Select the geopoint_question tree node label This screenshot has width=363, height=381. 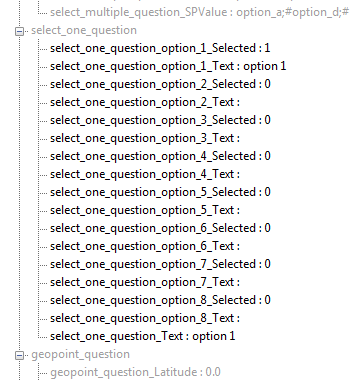click(x=80, y=354)
